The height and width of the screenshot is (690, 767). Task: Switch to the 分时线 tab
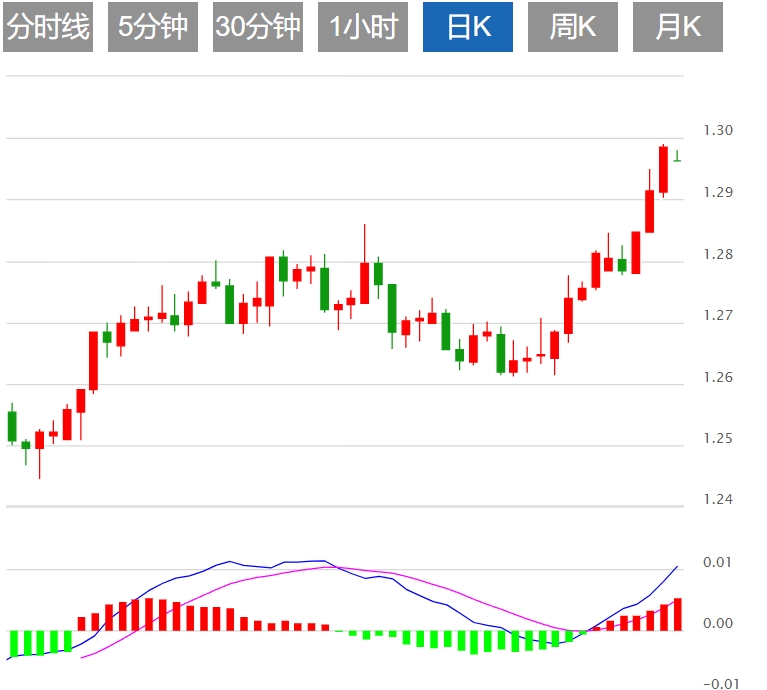(48, 27)
